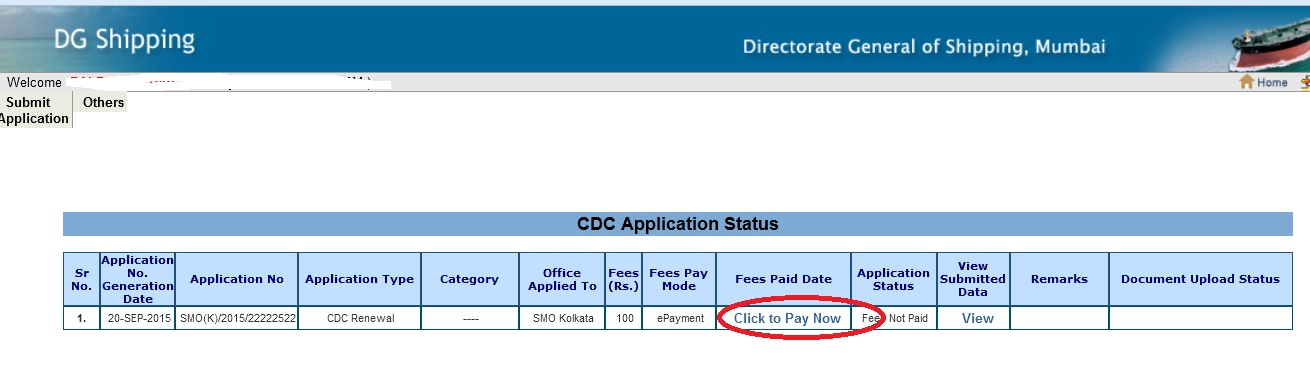Click the Fees Not Paid status cell
Viewport: 1310px width, 385px height.
[x=894, y=318]
